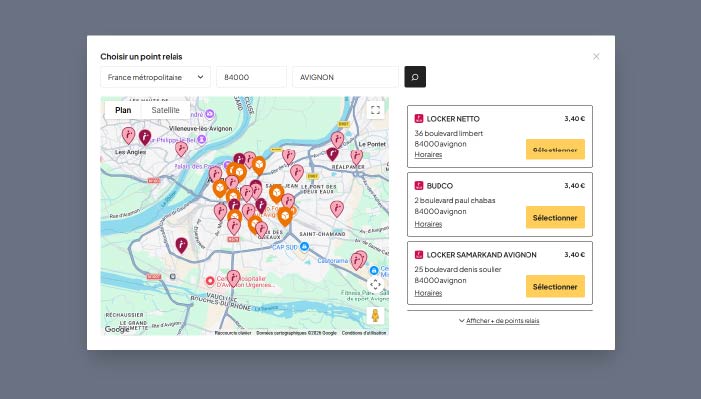This screenshot has height=399, width=701.
Task: Expand Afficher + de points relais
Action: pos(499,321)
